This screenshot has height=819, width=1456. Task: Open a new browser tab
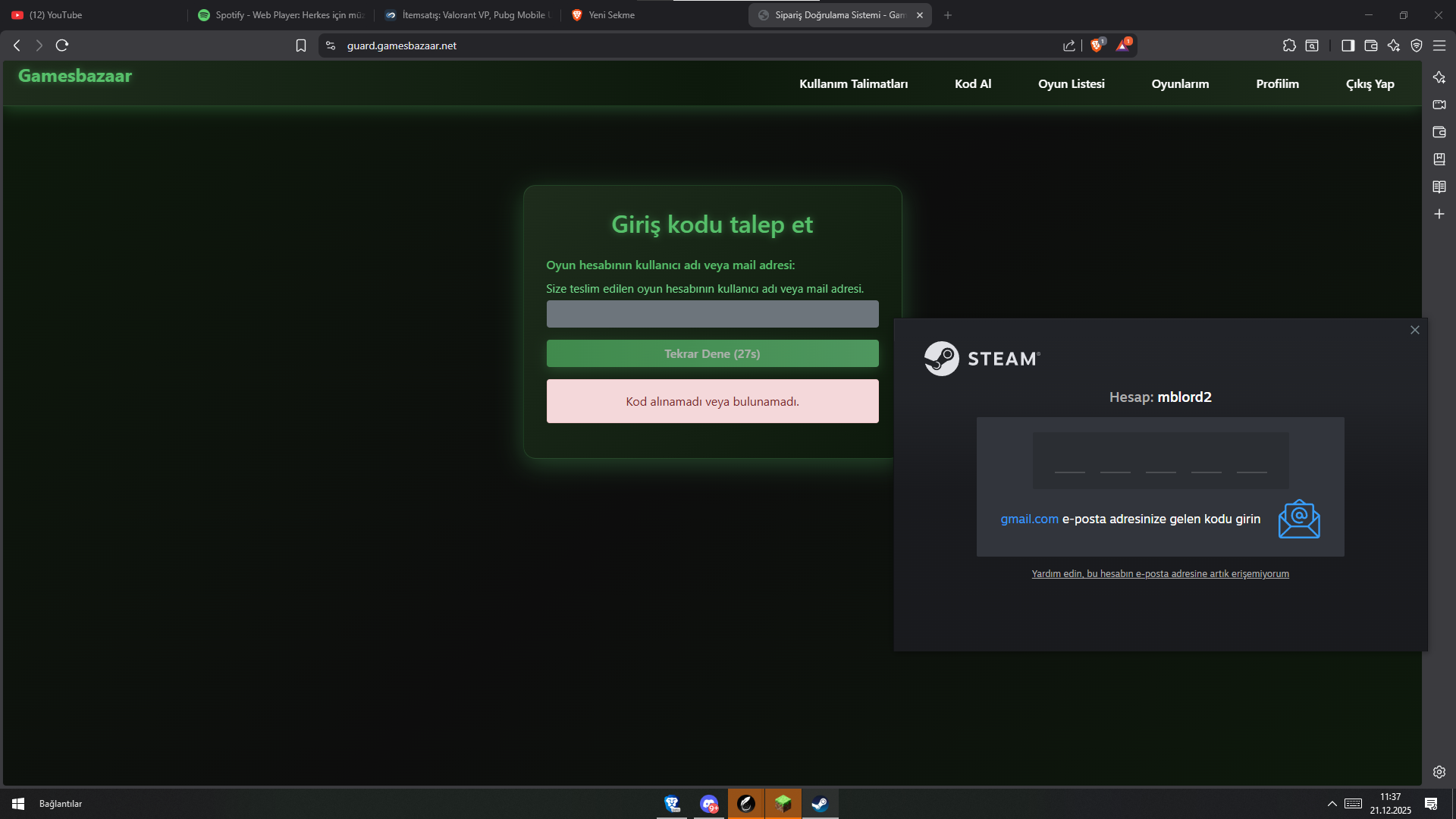tap(948, 15)
